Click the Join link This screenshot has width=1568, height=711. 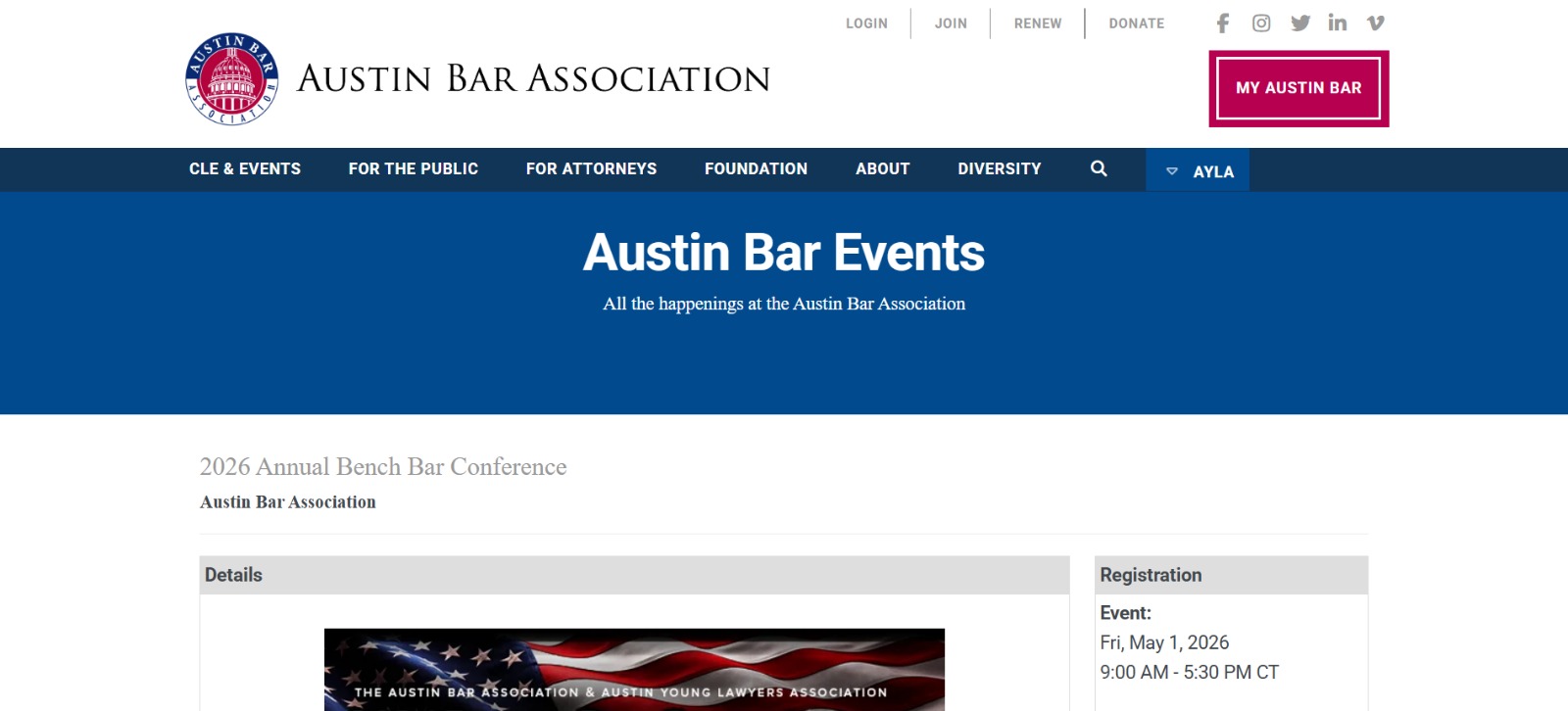(951, 24)
